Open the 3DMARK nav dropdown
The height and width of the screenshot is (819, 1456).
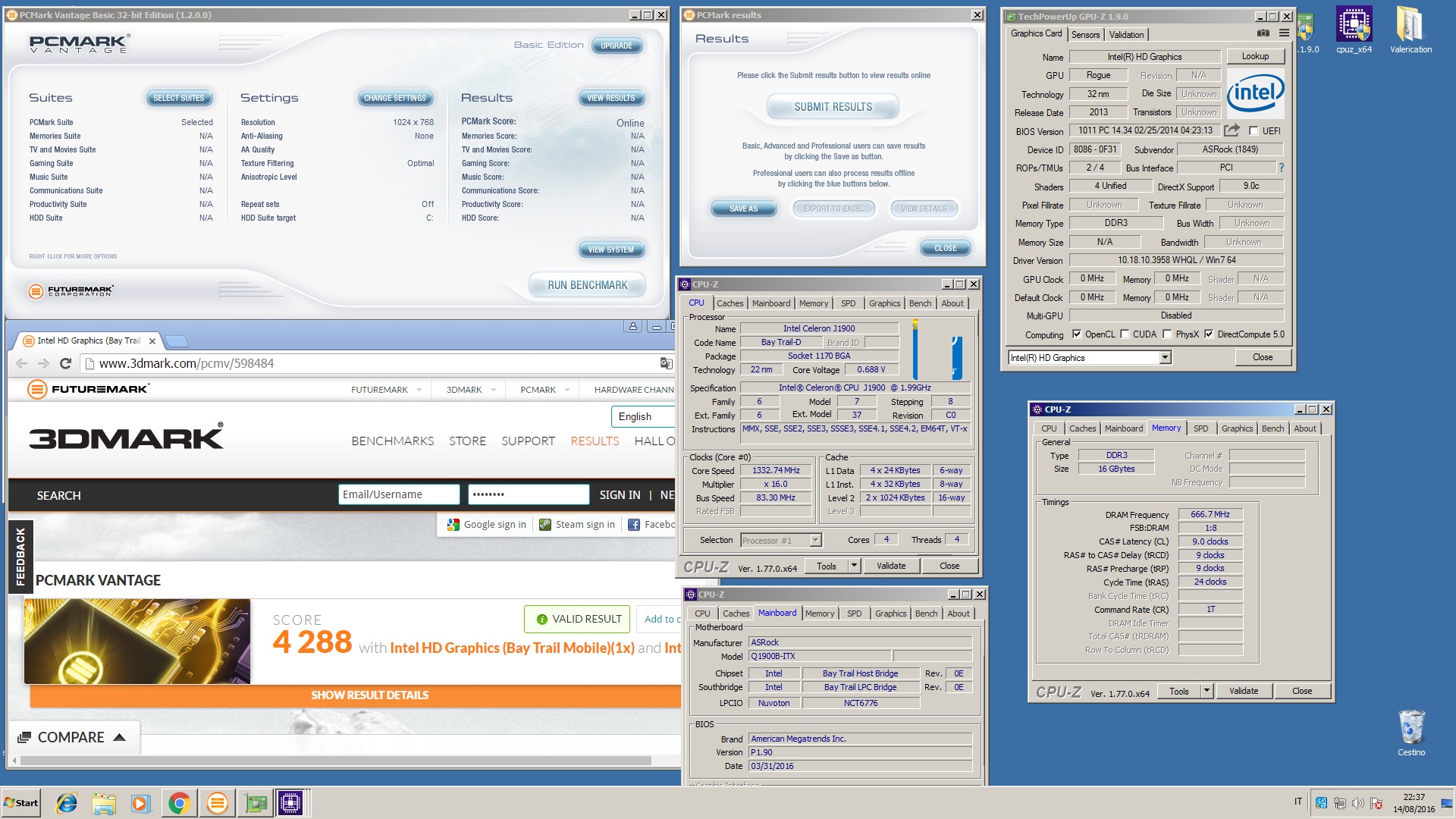click(x=471, y=390)
